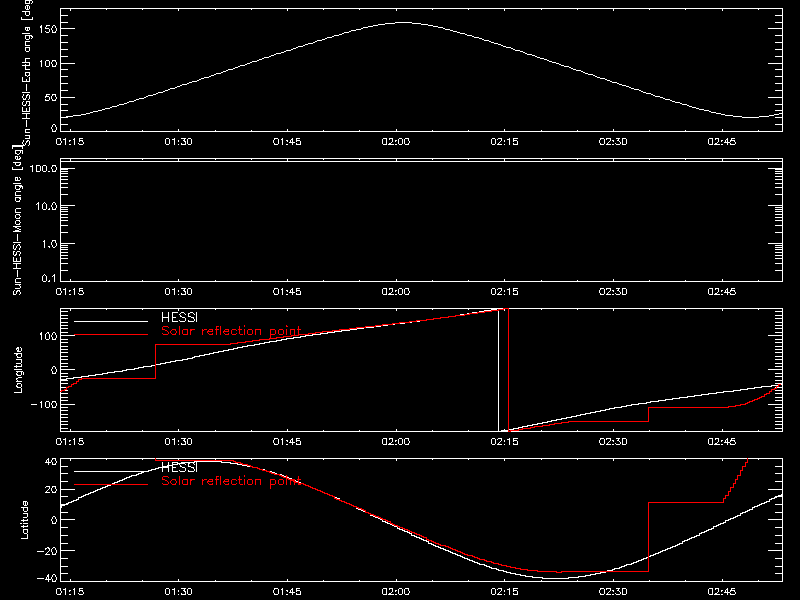The height and width of the screenshot is (600, 800).
Task: Click the '0.1' tick on Moon angle axis
Action: pos(49,278)
